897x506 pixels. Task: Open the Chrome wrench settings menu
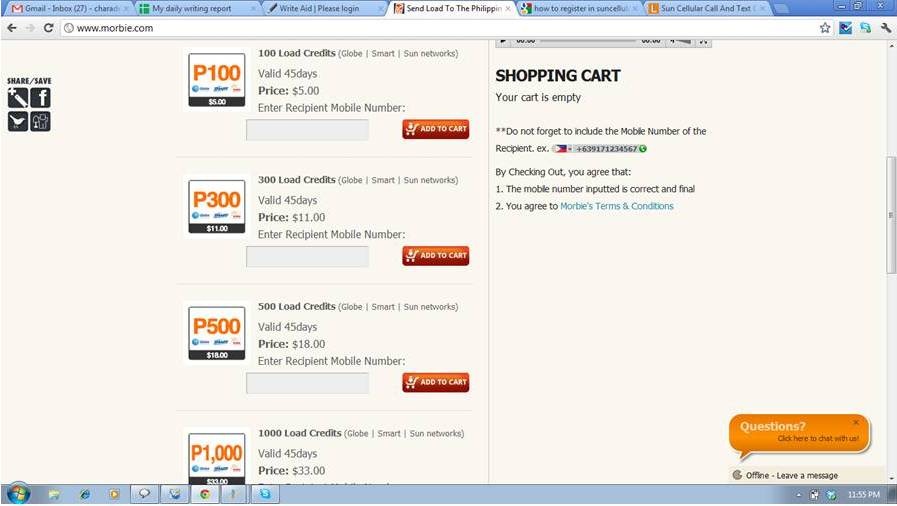(x=886, y=28)
